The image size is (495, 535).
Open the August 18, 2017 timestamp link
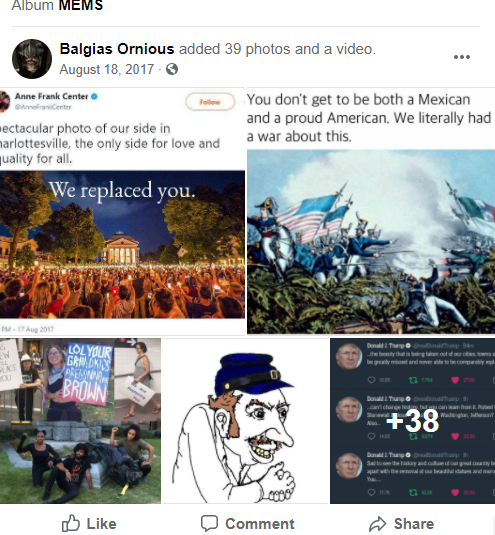click(107, 69)
